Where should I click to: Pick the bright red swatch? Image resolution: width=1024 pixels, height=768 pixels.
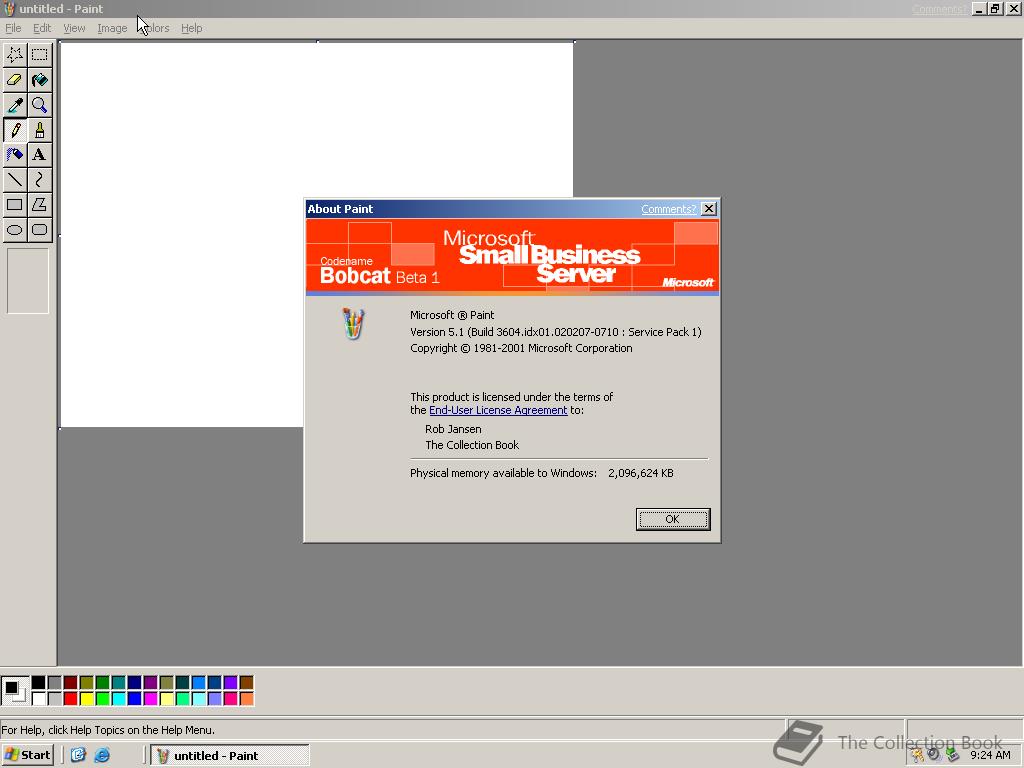71,699
